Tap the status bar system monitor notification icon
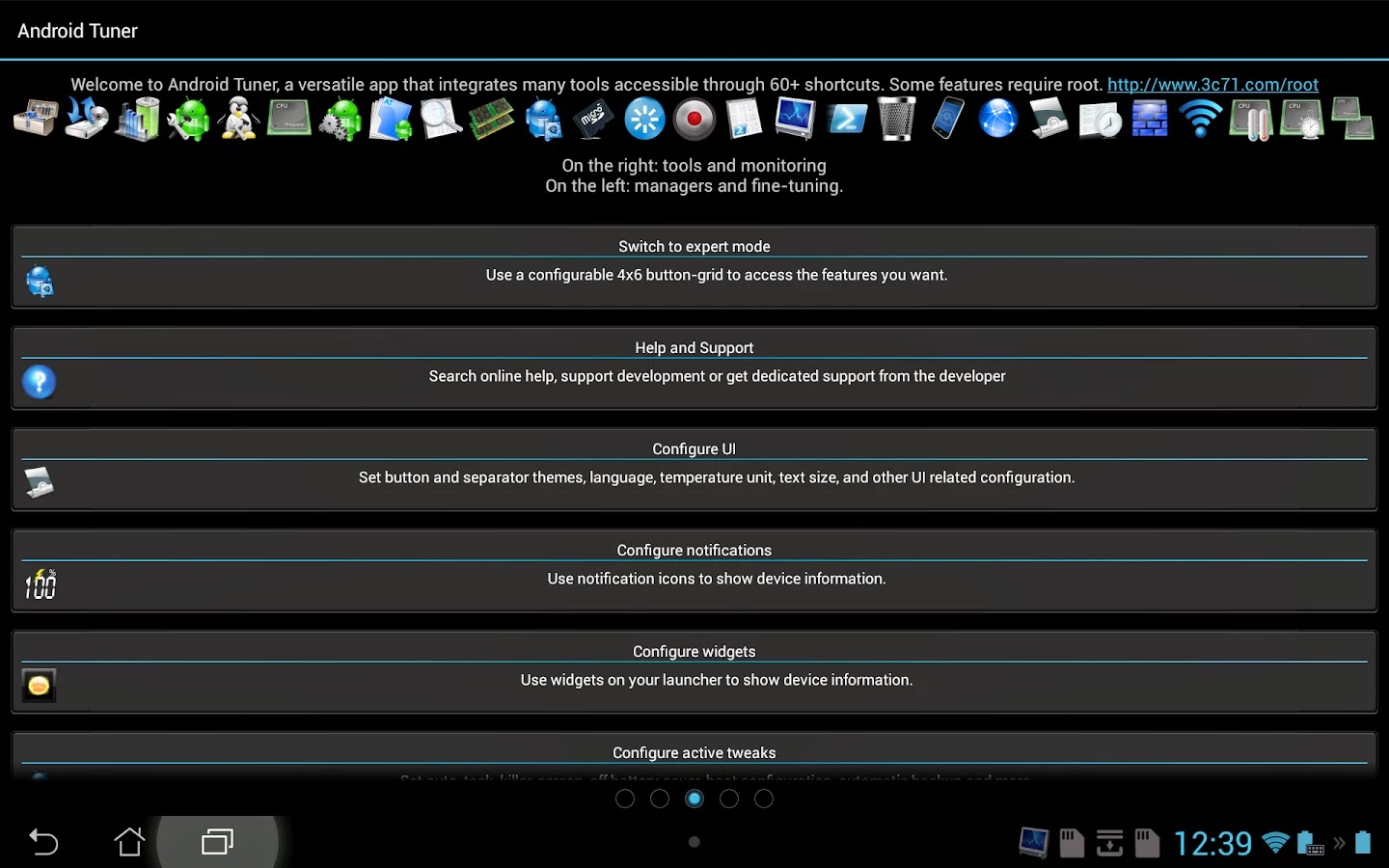This screenshot has width=1389, height=868. pos(1034,843)
